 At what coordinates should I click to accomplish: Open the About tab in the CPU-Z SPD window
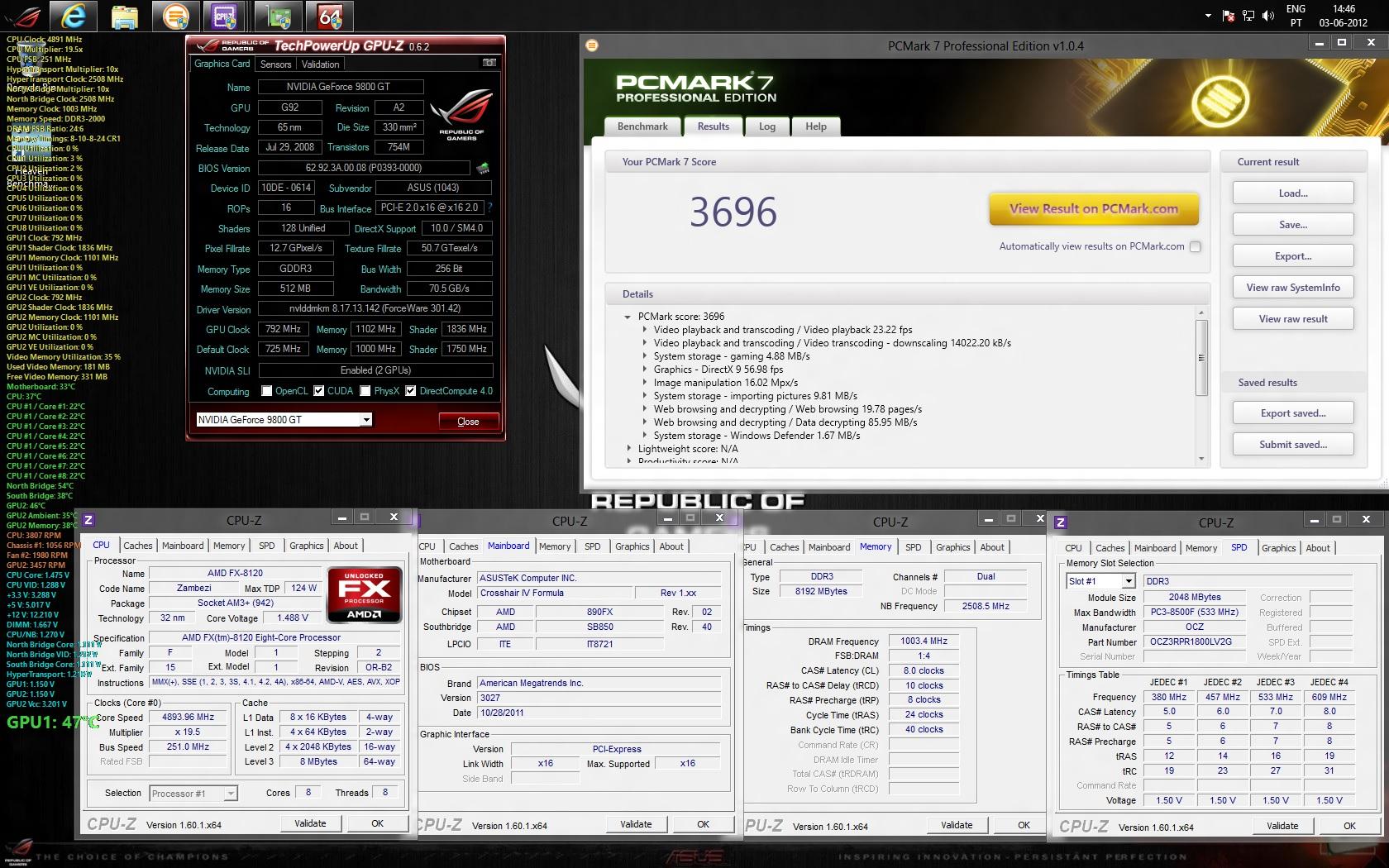click(1318, 548)
